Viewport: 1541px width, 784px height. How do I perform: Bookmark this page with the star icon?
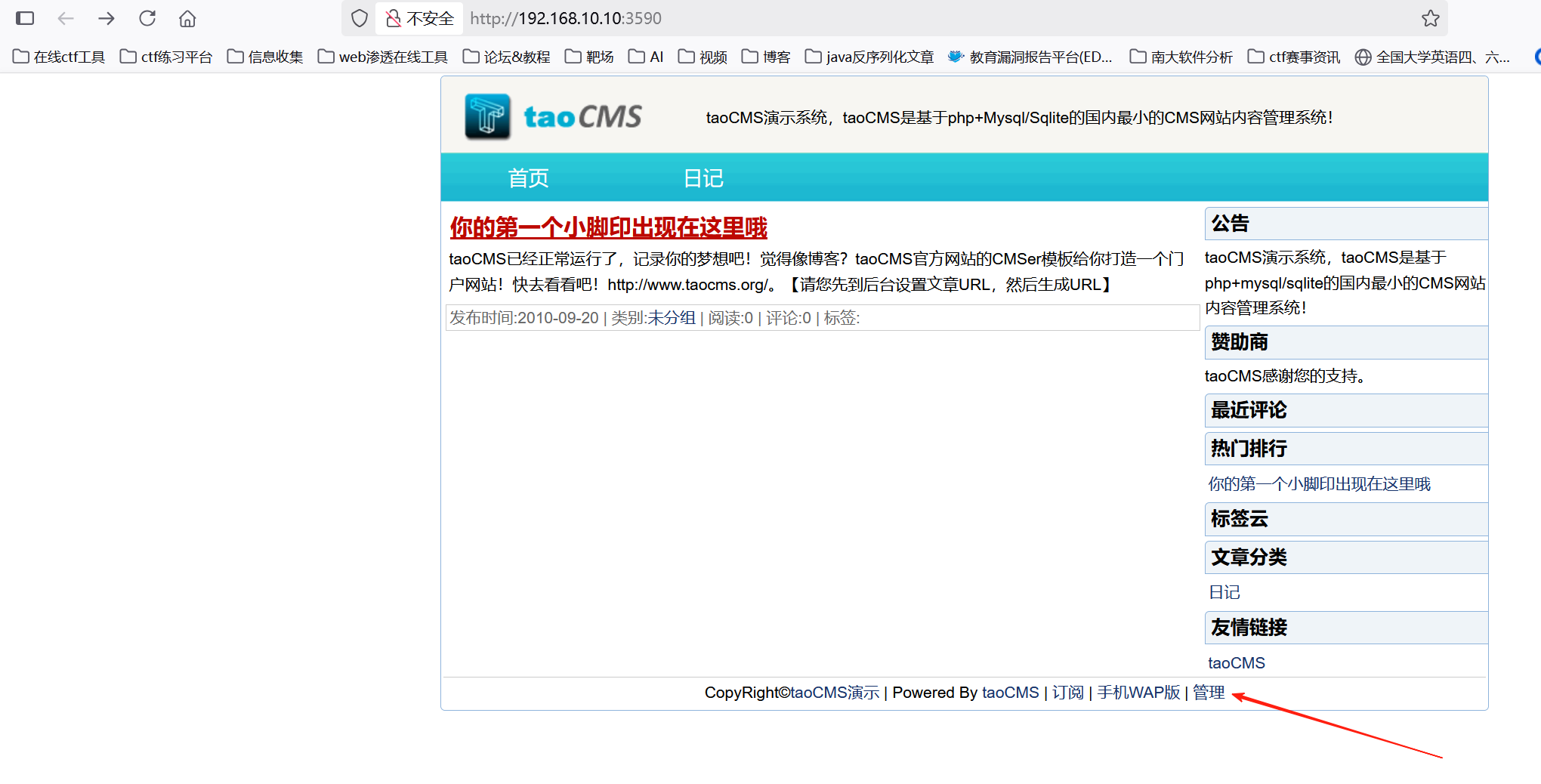(1430, 18)
